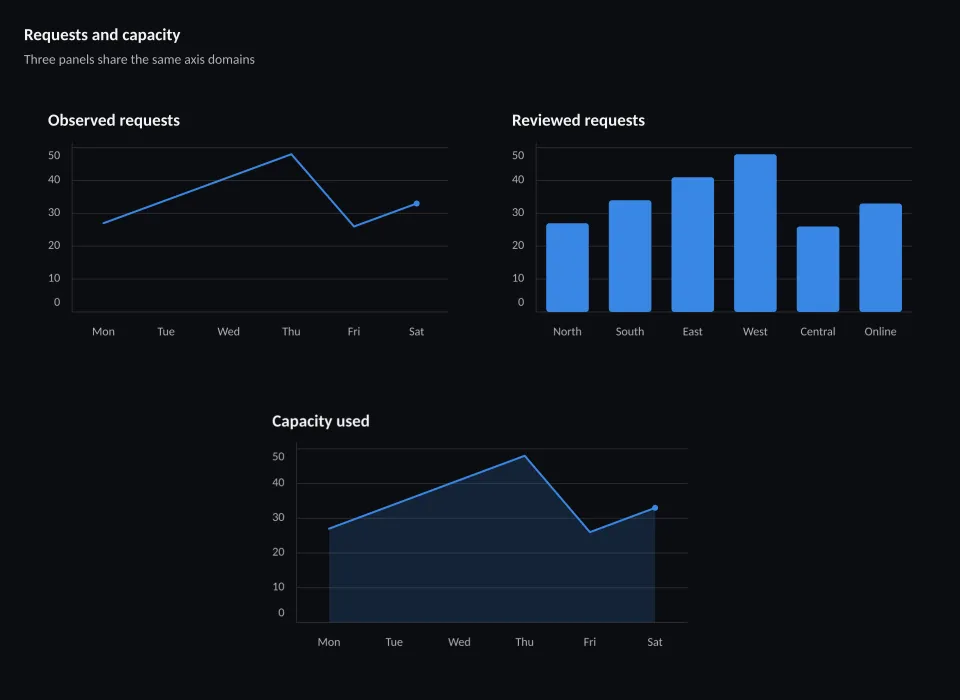Click 'Thu' label under Capacity used
The height and width of the screenshot is (700, 960).
(524, 642)
